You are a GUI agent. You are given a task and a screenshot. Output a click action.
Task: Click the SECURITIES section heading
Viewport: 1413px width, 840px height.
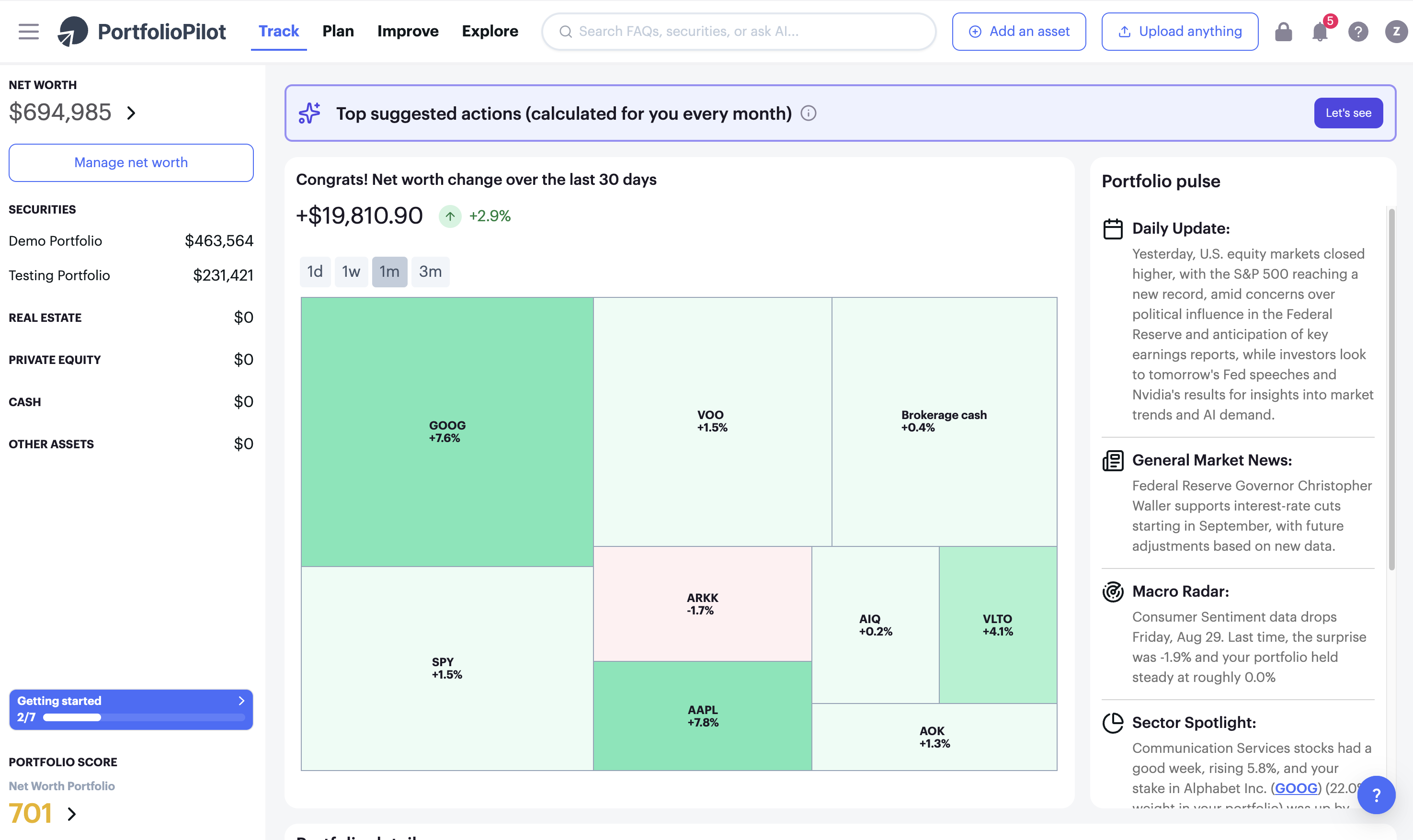(x=42, y=209)
